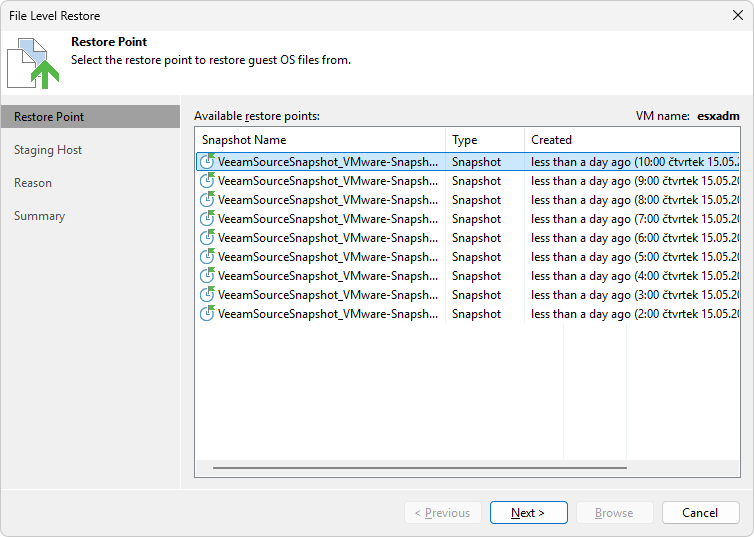Click the Next > button
The image size is (754, 537).
point(528,512)
